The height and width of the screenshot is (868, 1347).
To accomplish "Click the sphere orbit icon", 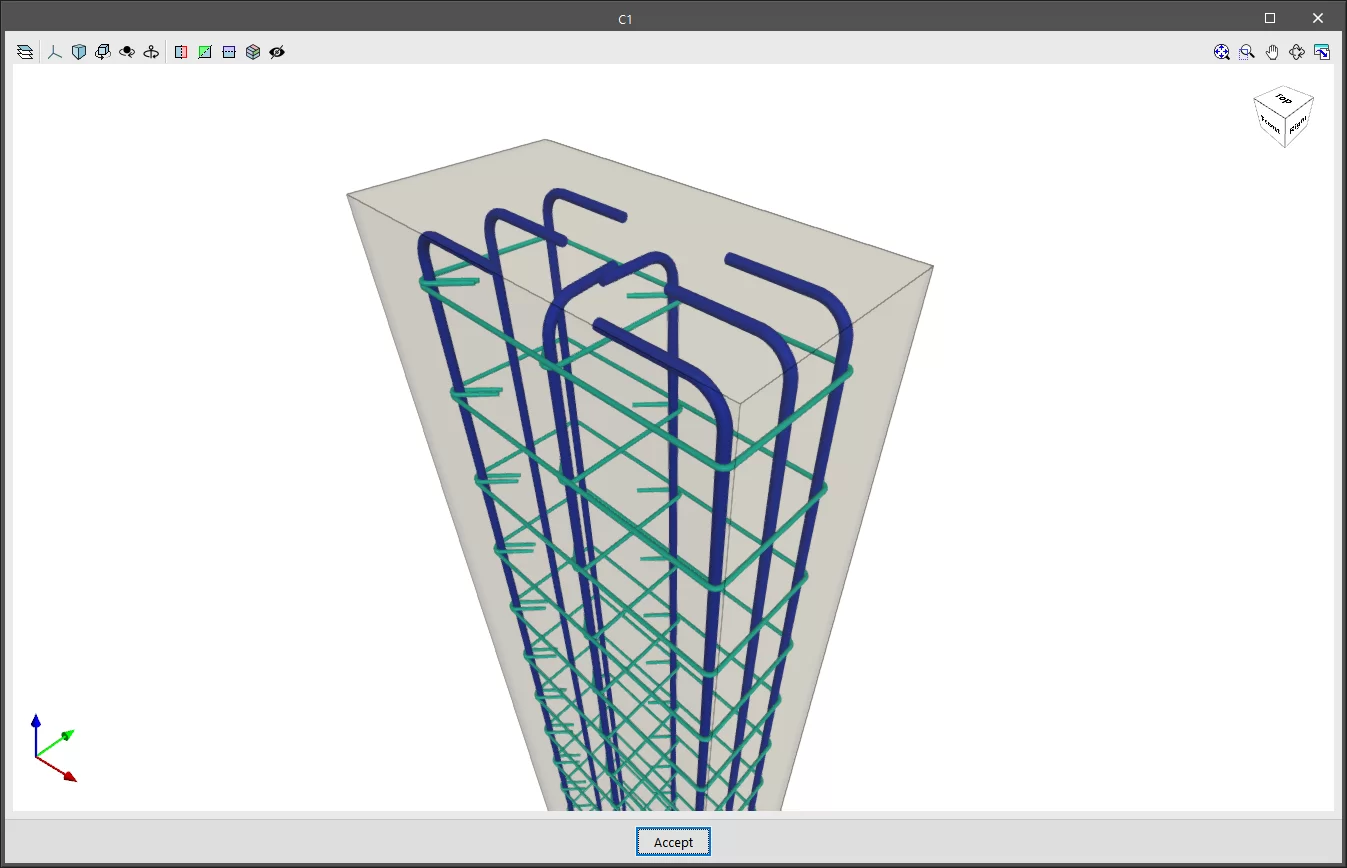I will click(127, 52).
